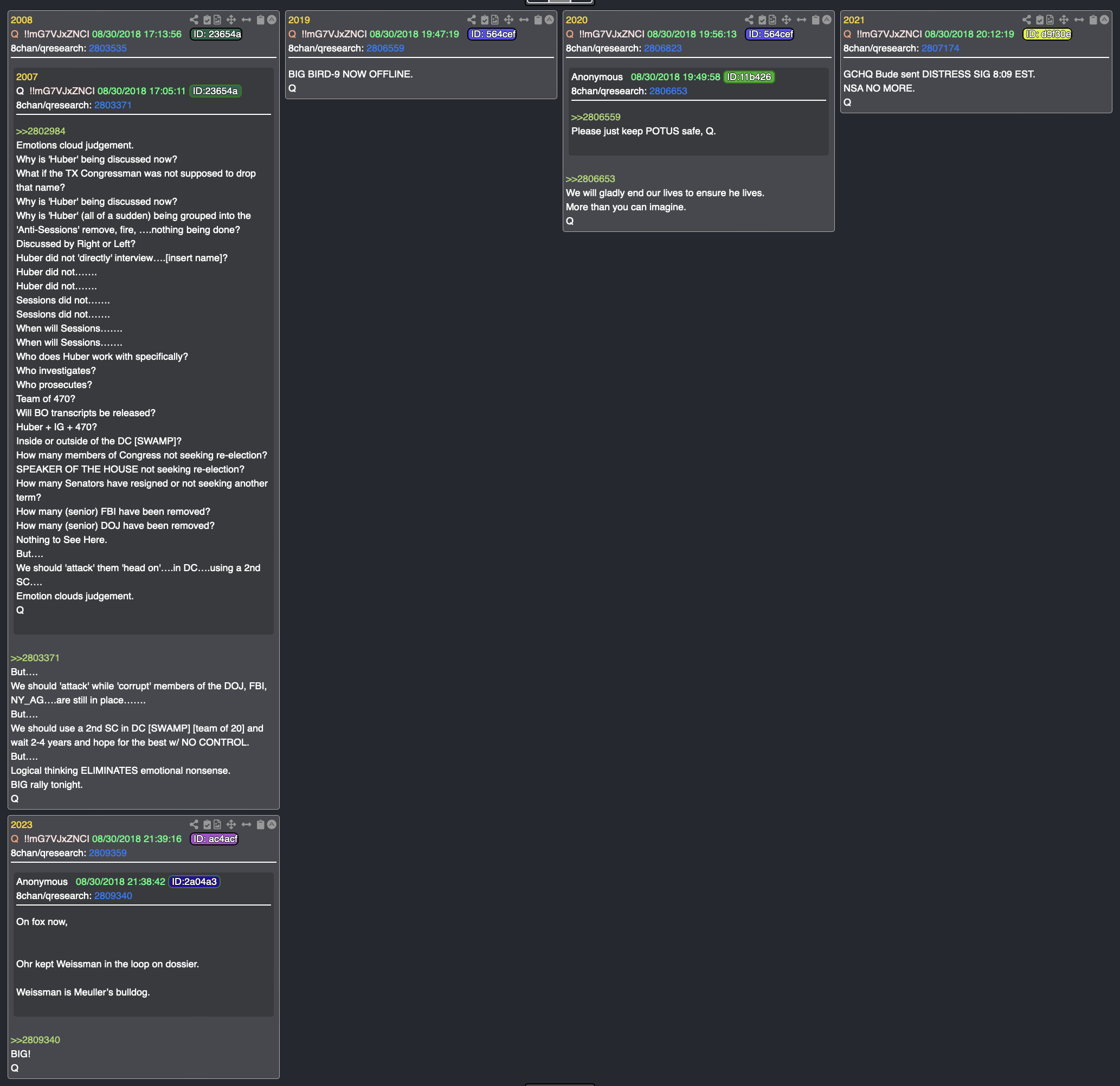Click the image file icon on post 2008
This screenshot has width=1120, height=1086.
coord(217,20)
